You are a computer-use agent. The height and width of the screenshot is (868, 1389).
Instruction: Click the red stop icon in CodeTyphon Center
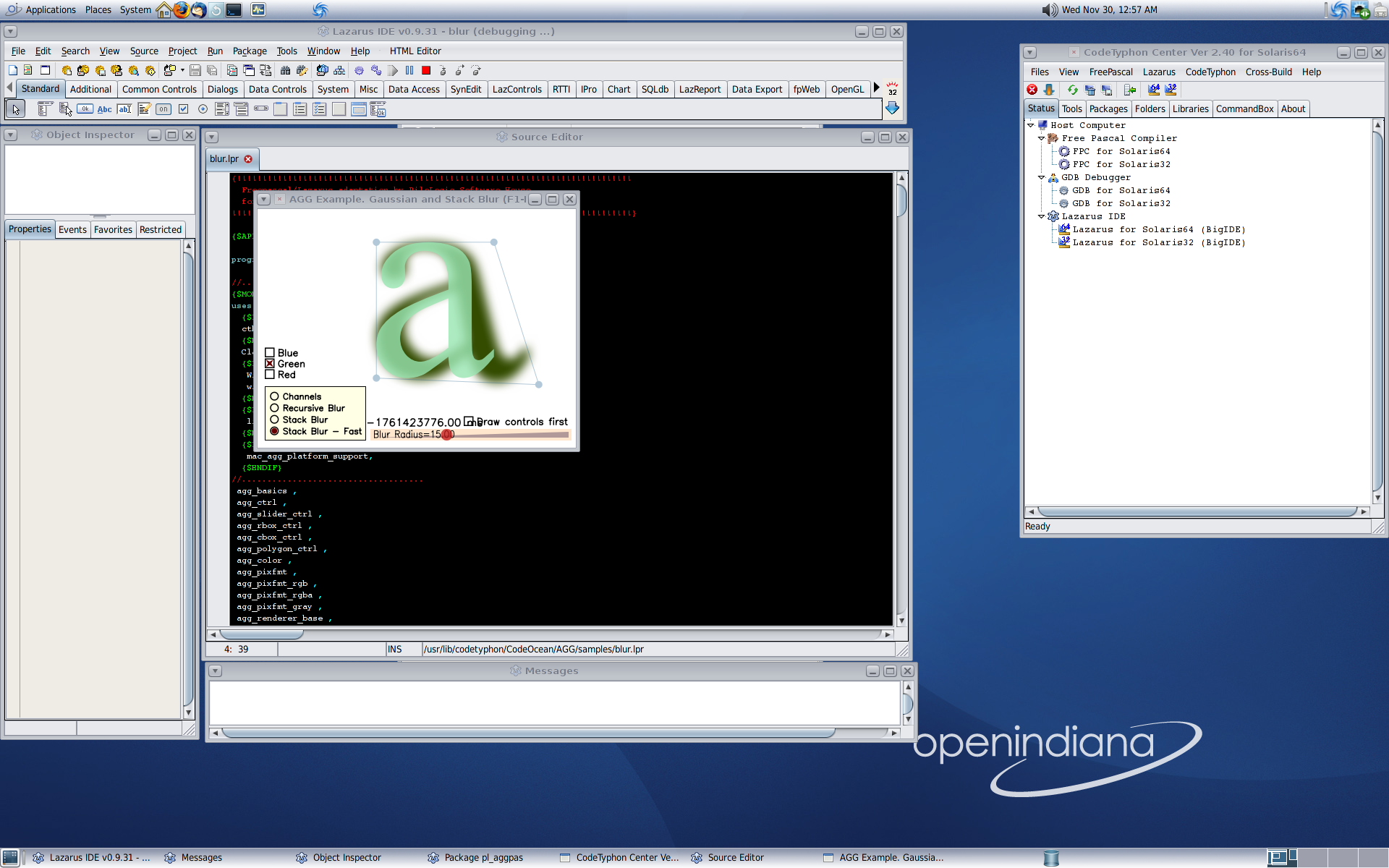point(1032,90)
